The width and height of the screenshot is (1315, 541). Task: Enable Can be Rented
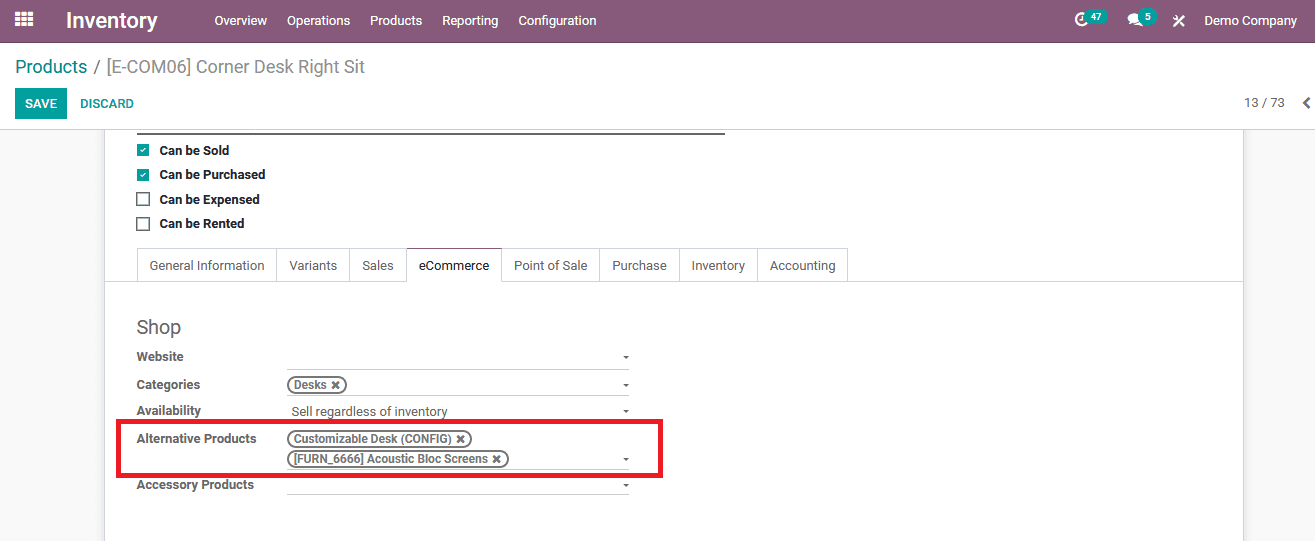coord(143,224)
